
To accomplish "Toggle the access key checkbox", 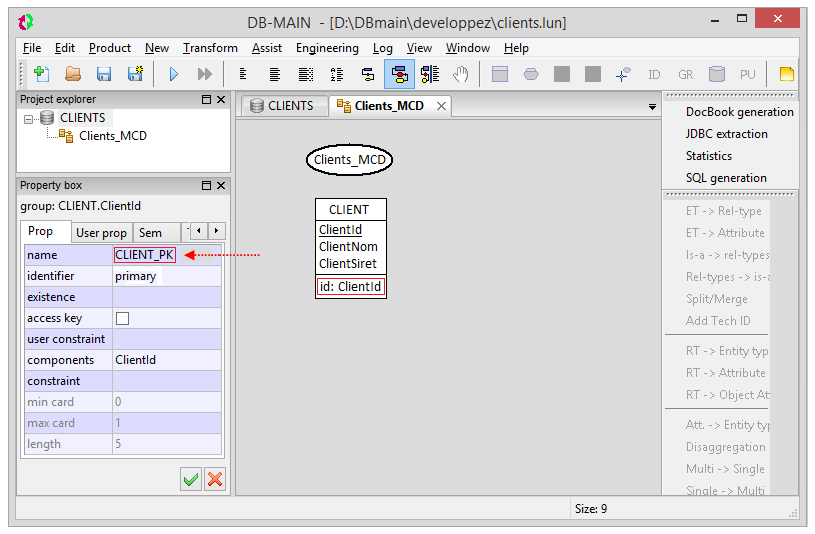I will click(123, 319).
